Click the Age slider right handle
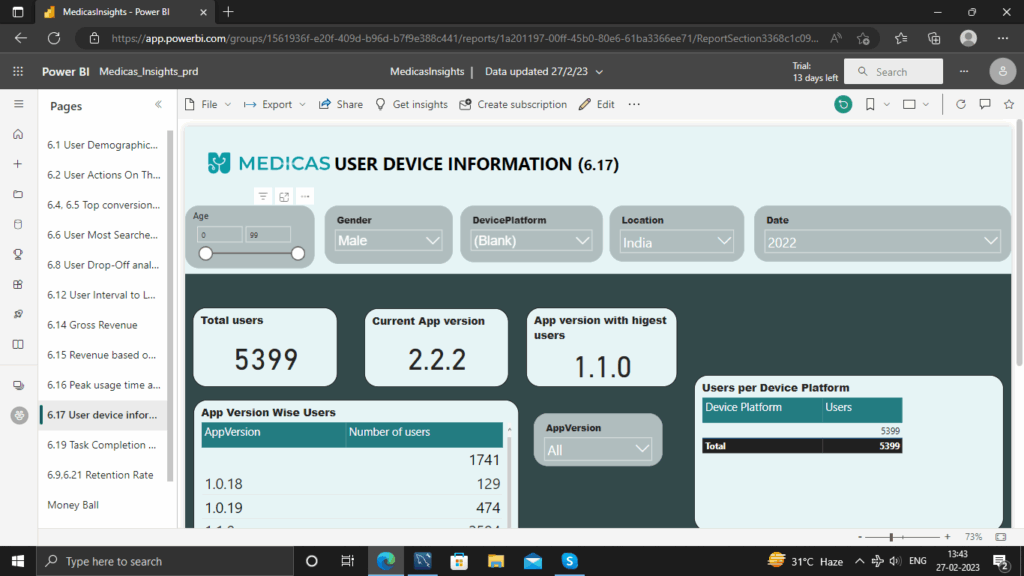Screen dimensions: 1024x576 coord(298,253)
